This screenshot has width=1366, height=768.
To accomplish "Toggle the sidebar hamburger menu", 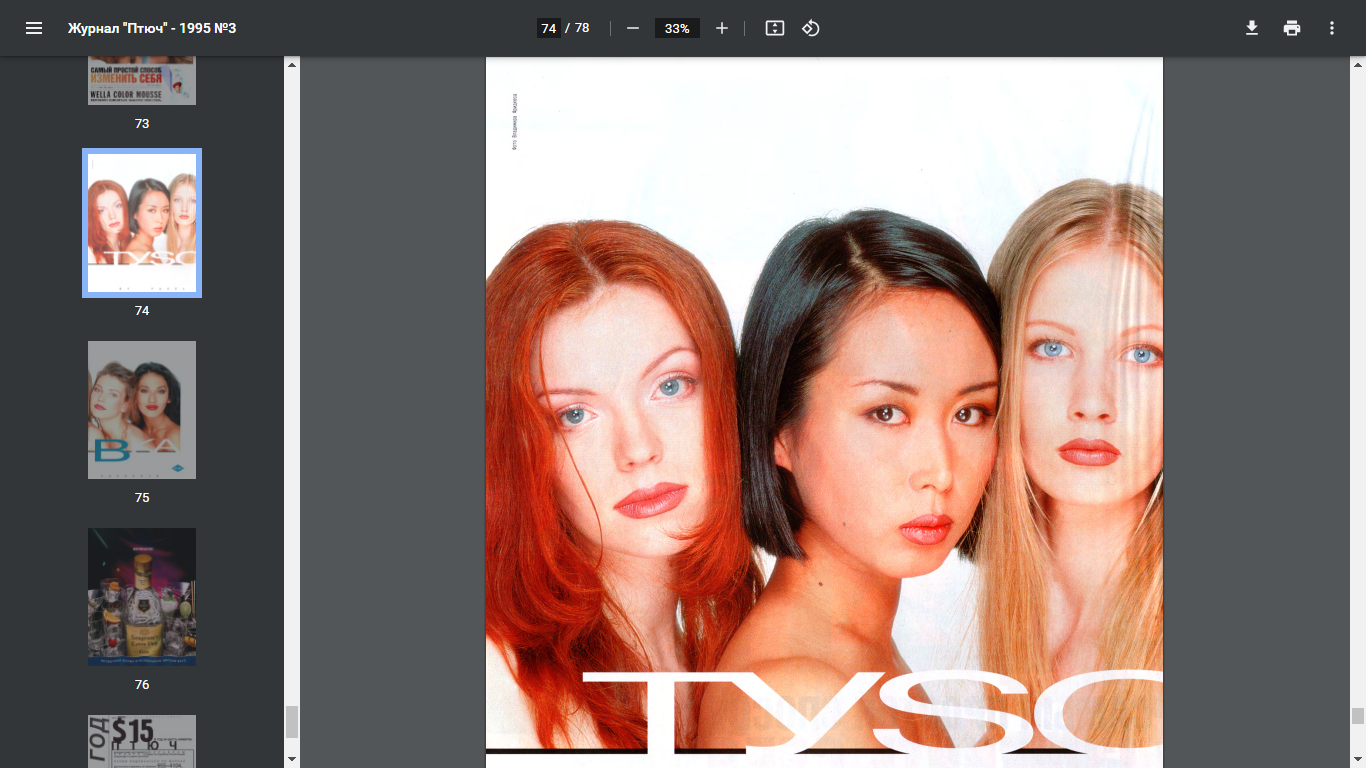I will click(34, 28).
